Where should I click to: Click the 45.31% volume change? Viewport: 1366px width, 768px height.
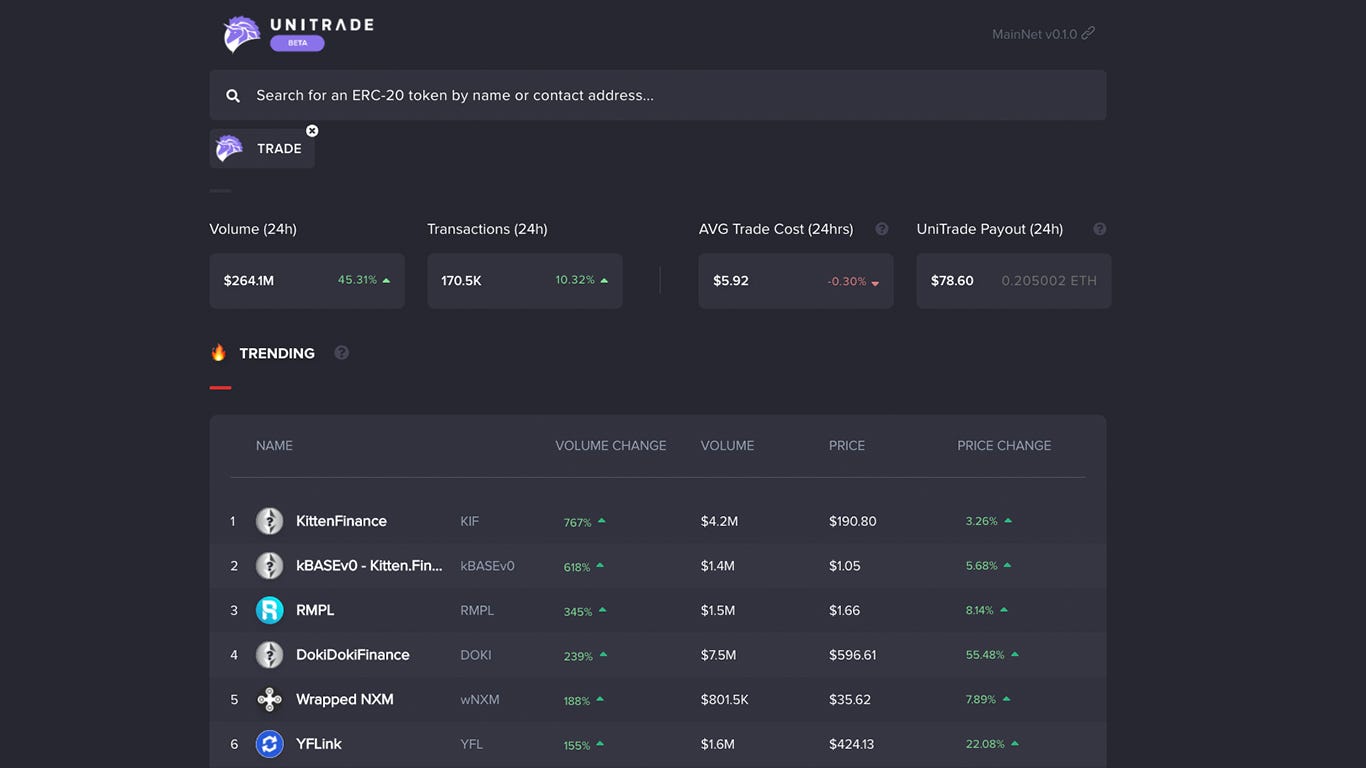(357, 280)
